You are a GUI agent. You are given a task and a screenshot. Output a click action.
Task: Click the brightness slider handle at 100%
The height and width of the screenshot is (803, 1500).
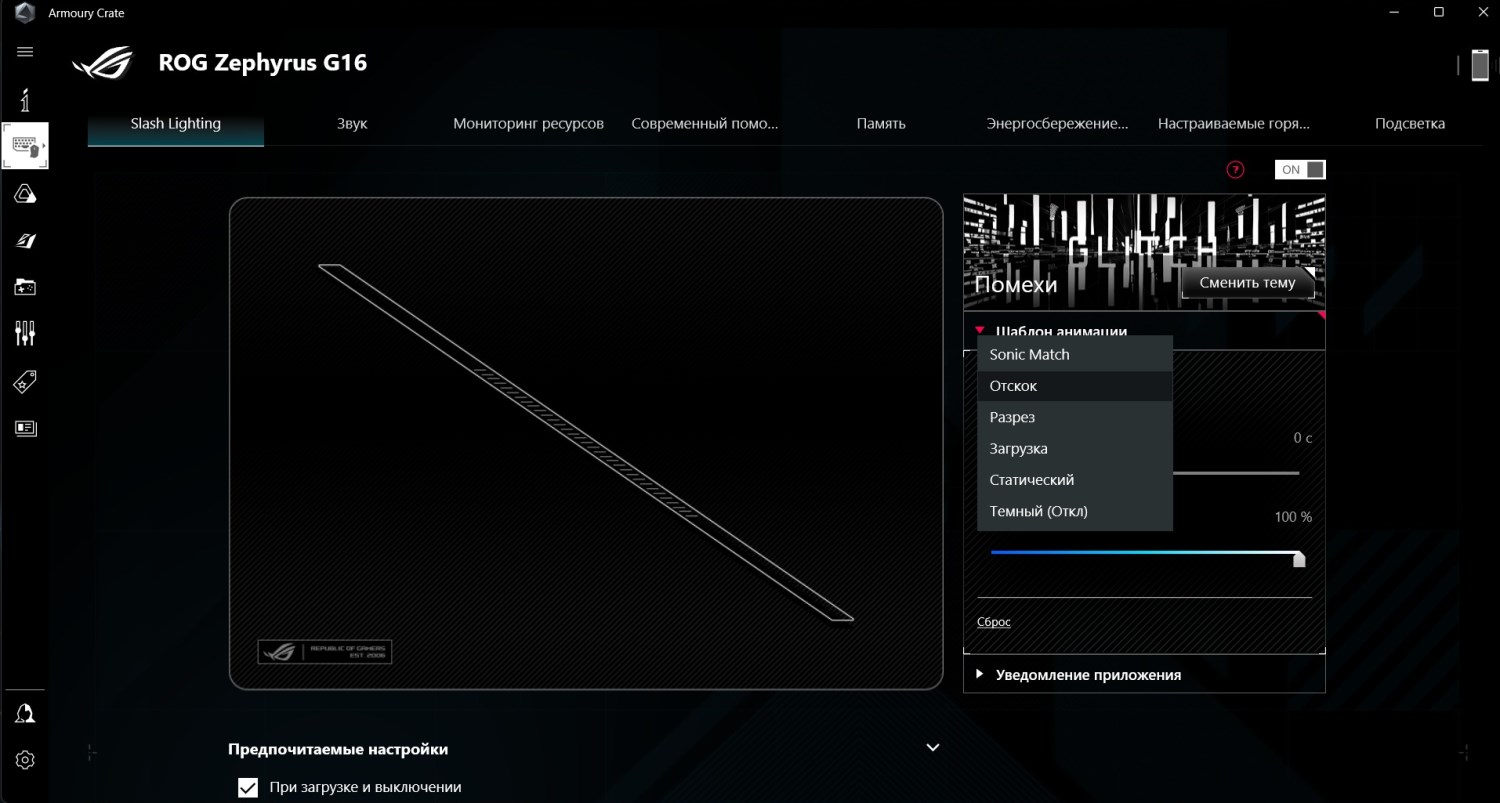pos(1299,558)
